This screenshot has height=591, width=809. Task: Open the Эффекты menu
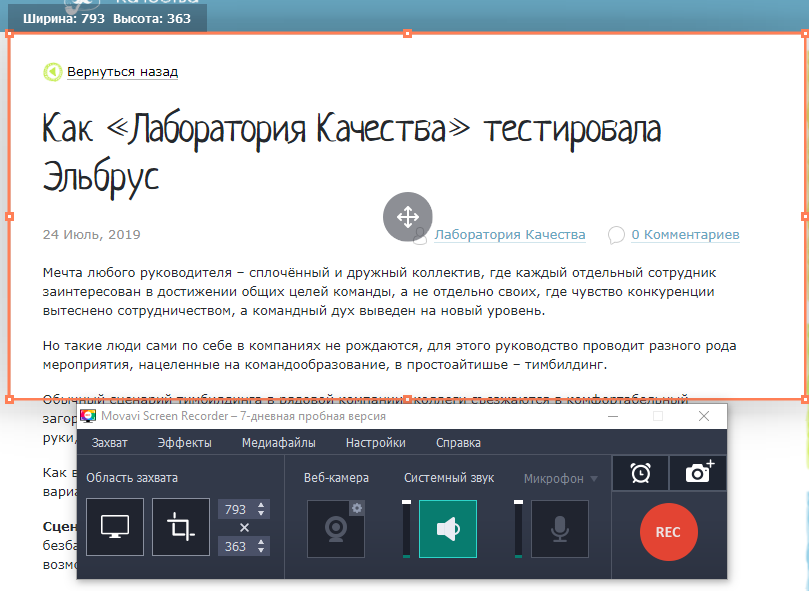[185, 443]
